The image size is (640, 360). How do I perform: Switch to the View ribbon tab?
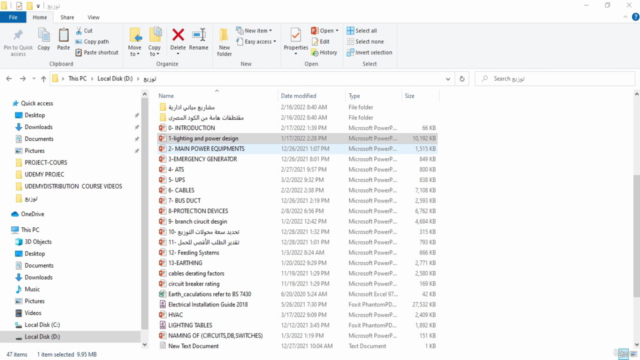[x=93, y=17]
